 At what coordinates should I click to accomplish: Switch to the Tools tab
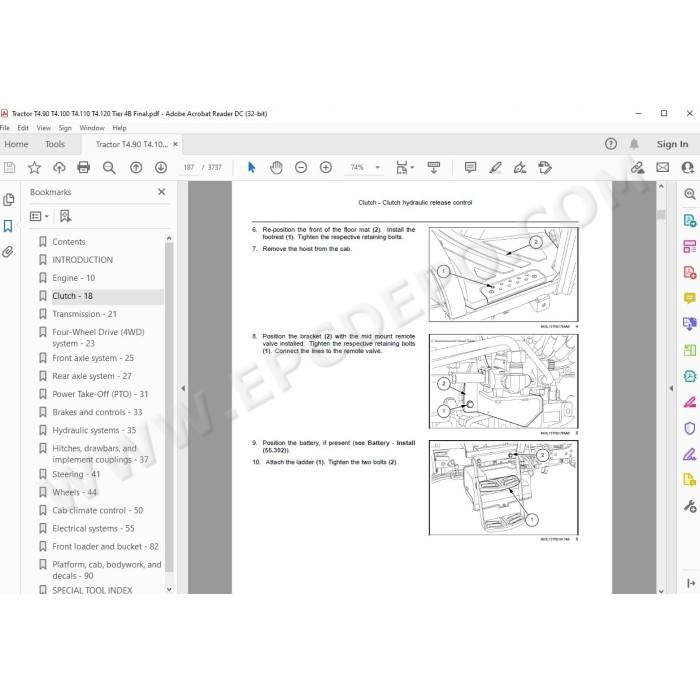coord(55,144)
